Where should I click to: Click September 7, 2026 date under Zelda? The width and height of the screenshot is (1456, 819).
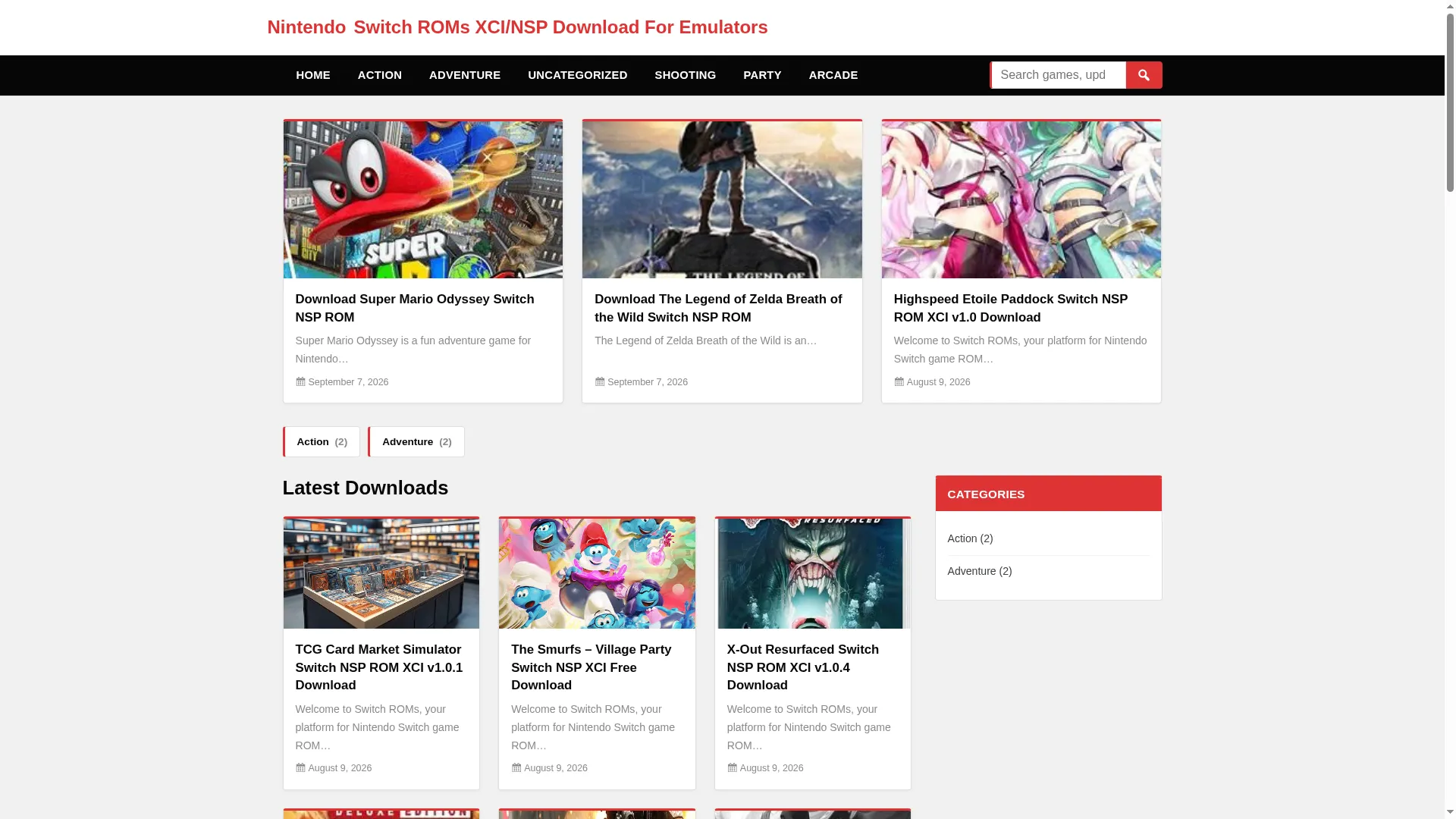tap(648, 382)
